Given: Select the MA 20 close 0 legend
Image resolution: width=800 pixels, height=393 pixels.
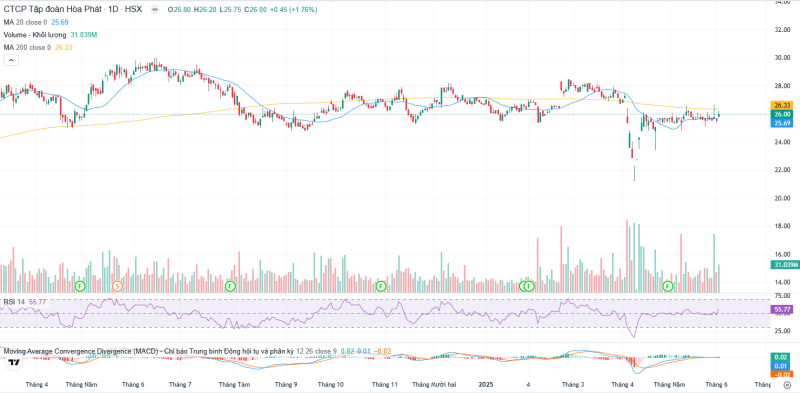Looking at the screenshot, I should pyautogui.click(x=26, y=22).
